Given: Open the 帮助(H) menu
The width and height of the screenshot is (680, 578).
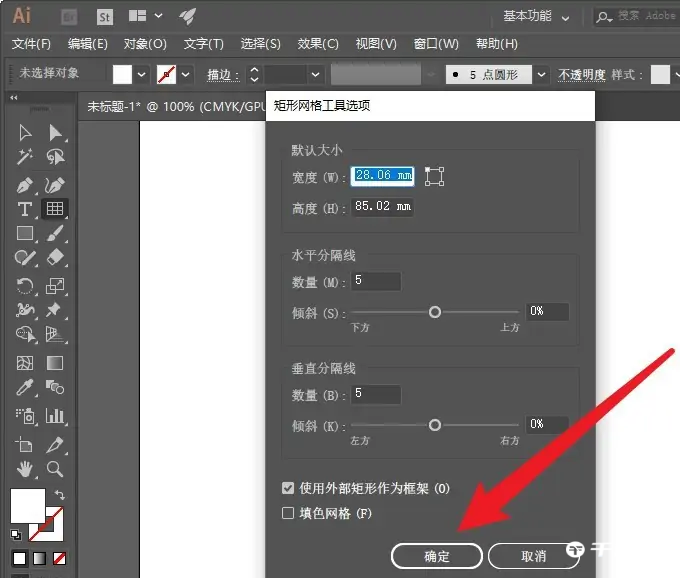Looking at the screenshot, I should click(x=497, y=44).
